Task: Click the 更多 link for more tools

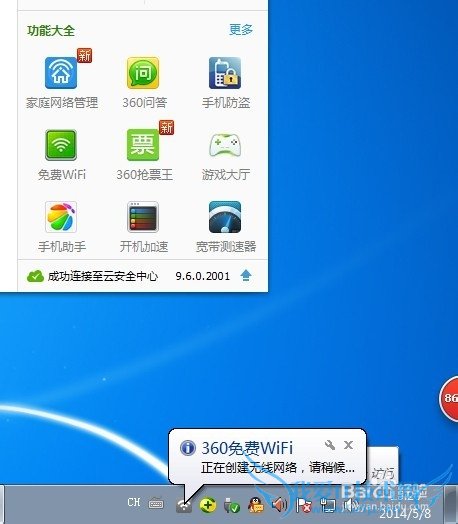Action: click(241, 30)
